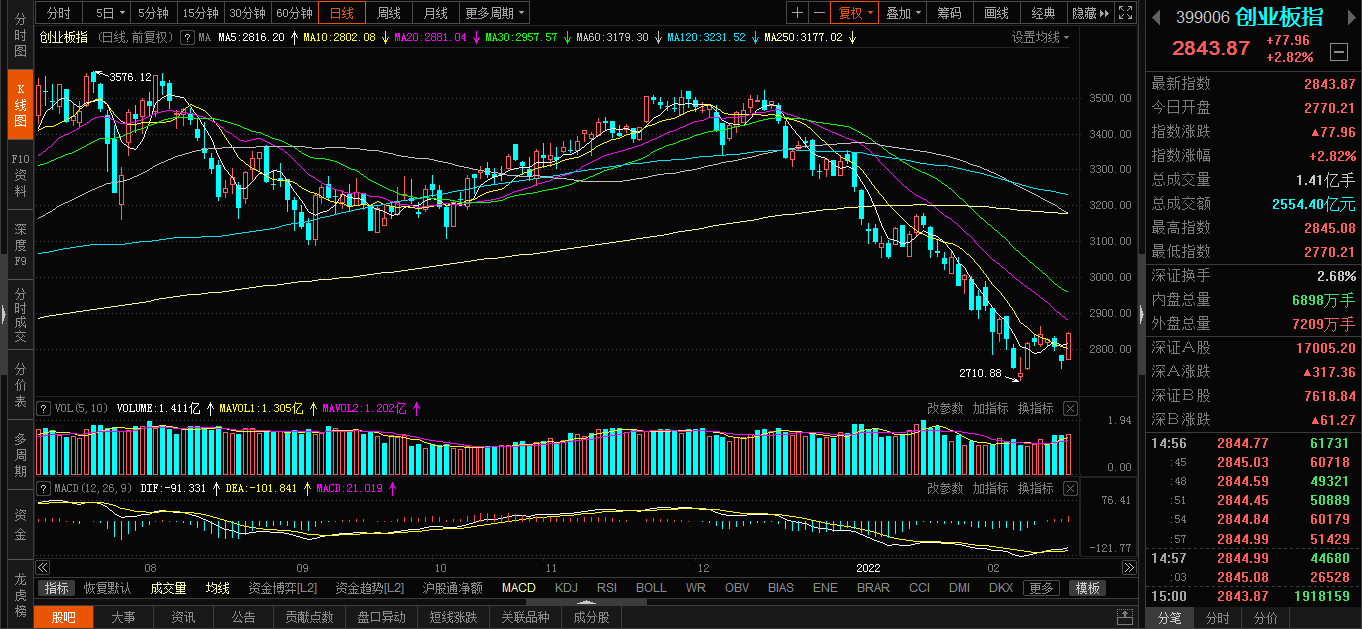Viewport: 1362px width, 629px height.
Task: Click 改参数 in the VOL panel
Action: (945, 408)
